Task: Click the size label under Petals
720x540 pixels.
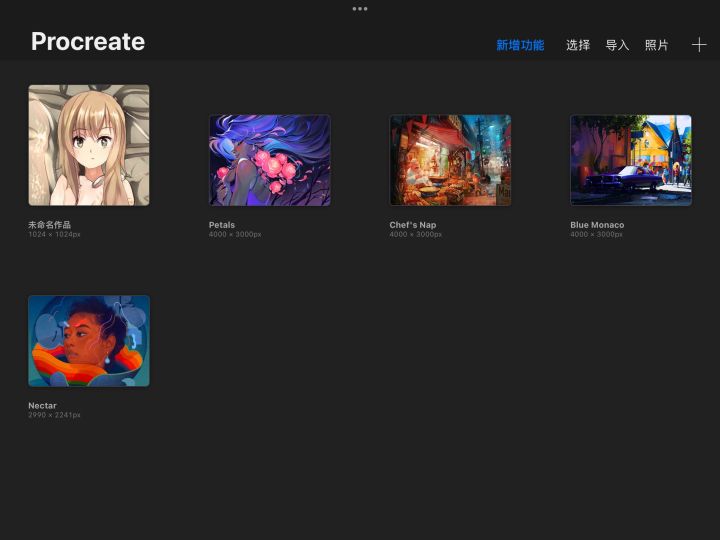Action: pos(235,234)
